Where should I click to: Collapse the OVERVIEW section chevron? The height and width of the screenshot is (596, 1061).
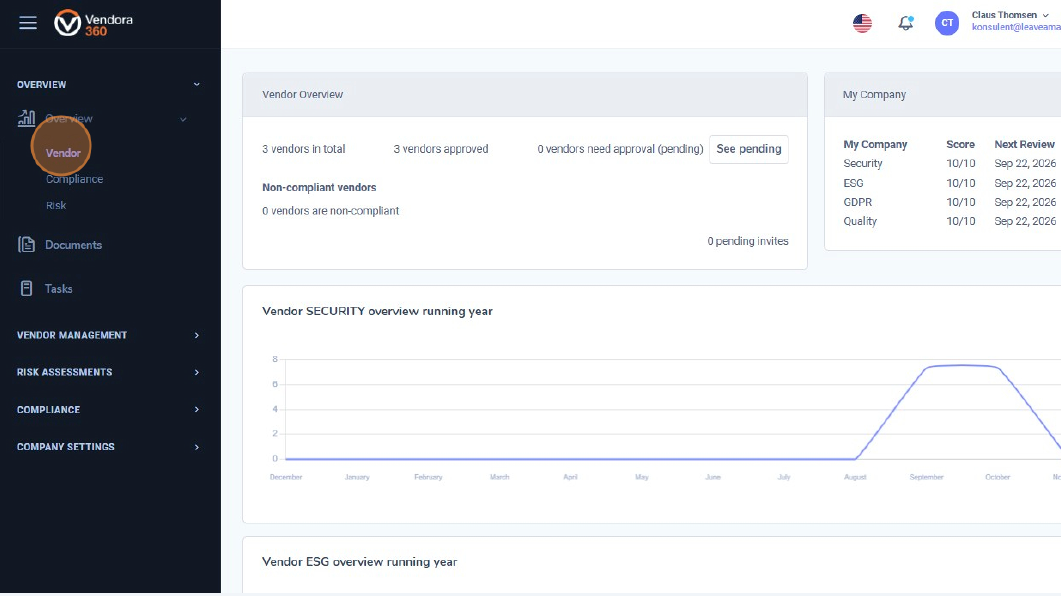tap(197, 85)
